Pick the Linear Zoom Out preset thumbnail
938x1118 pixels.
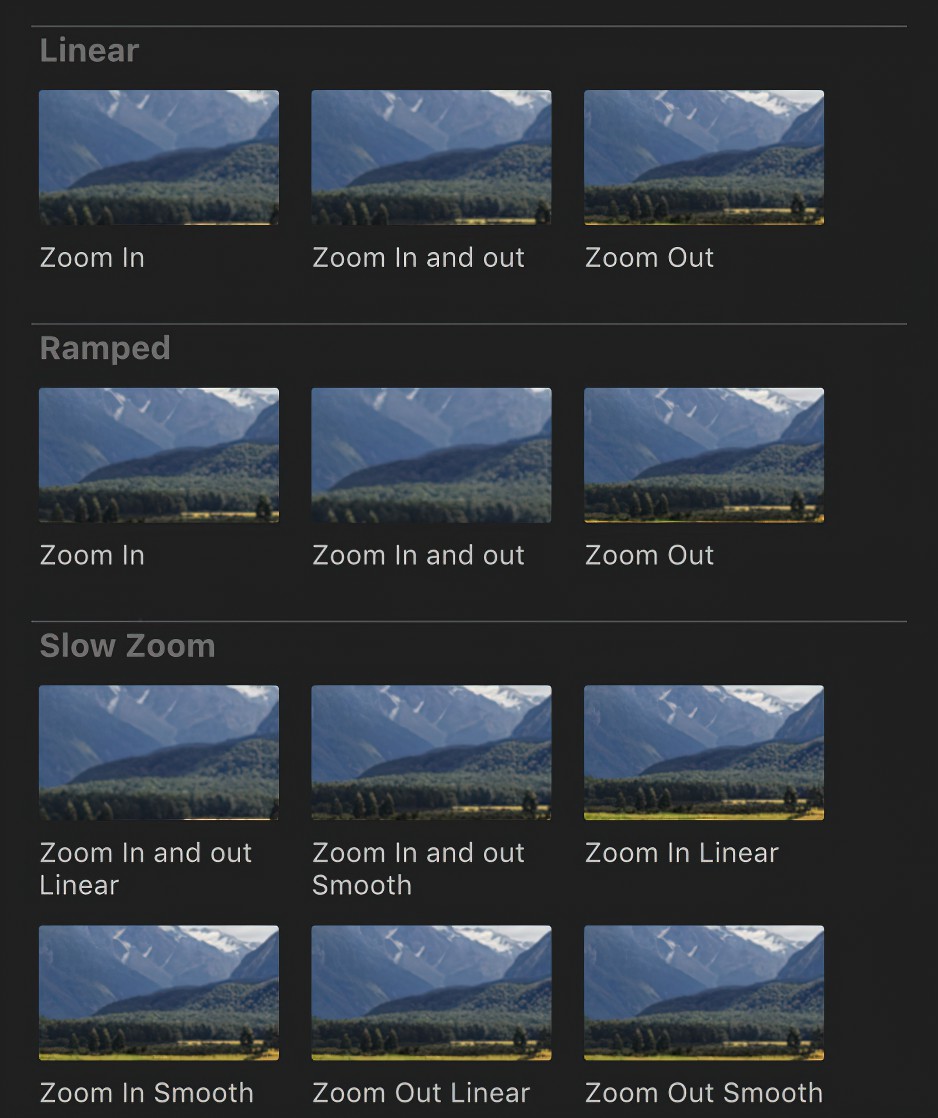tap(704, 157)
